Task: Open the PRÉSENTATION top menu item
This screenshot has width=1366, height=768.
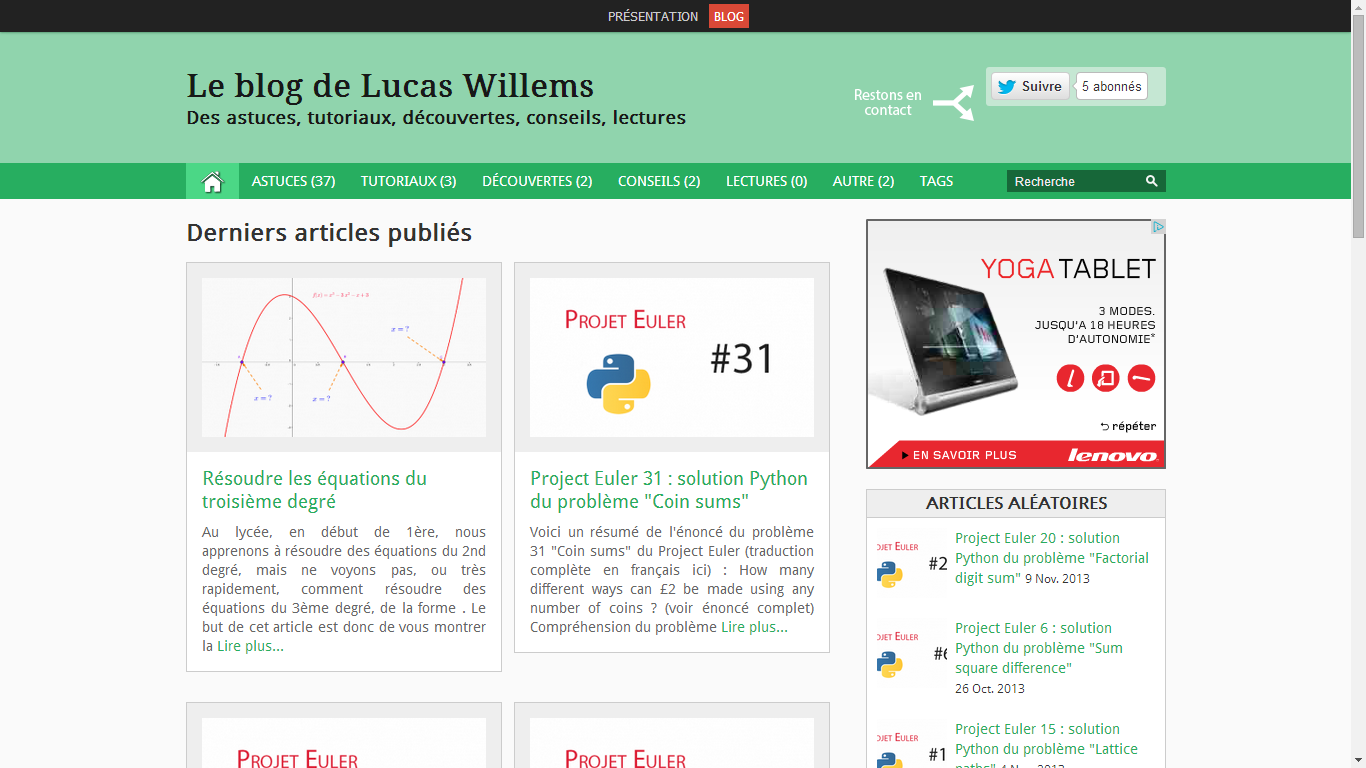Action: 653,16
